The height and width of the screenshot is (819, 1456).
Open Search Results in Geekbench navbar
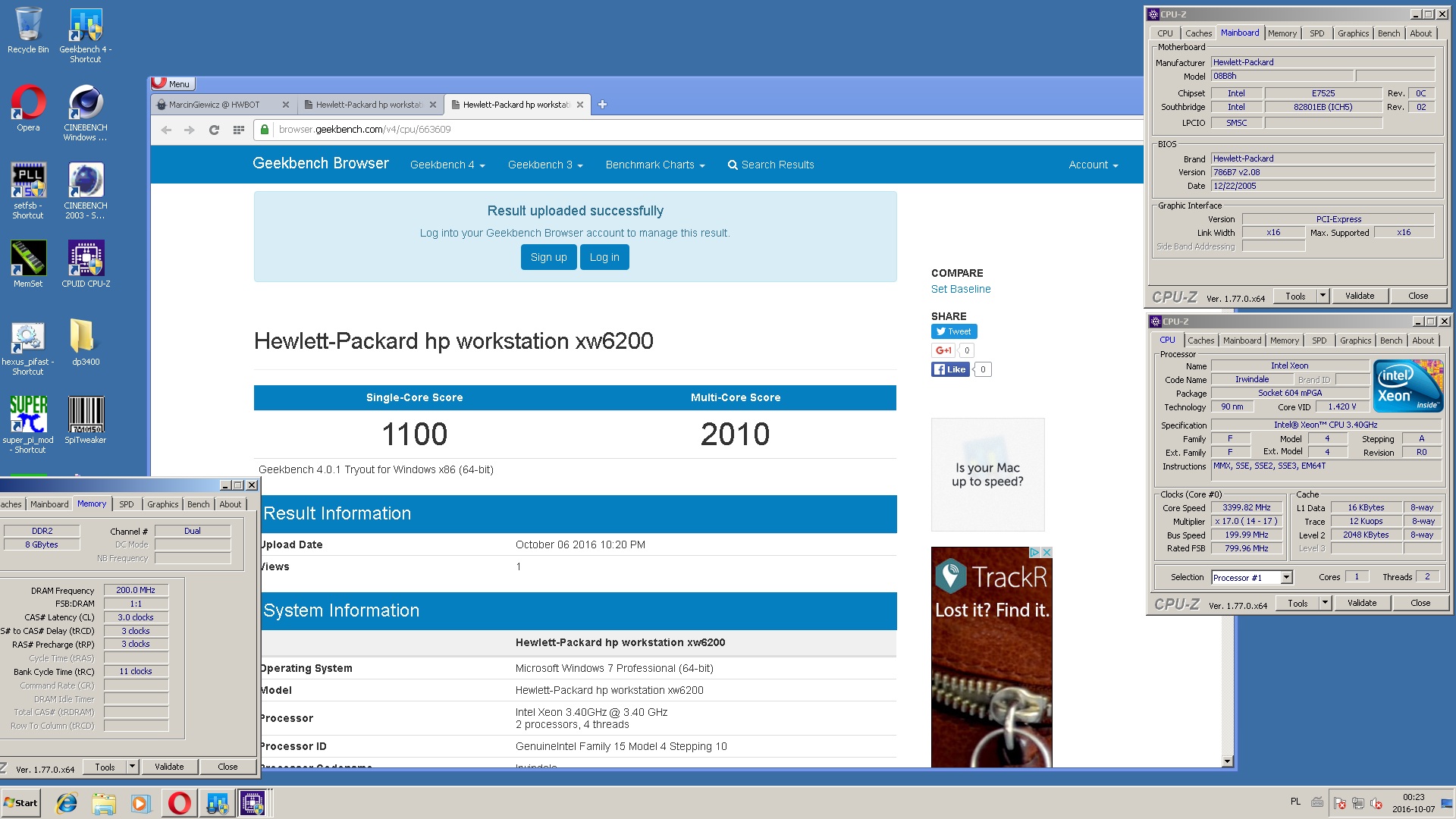[x=770, y=165]
